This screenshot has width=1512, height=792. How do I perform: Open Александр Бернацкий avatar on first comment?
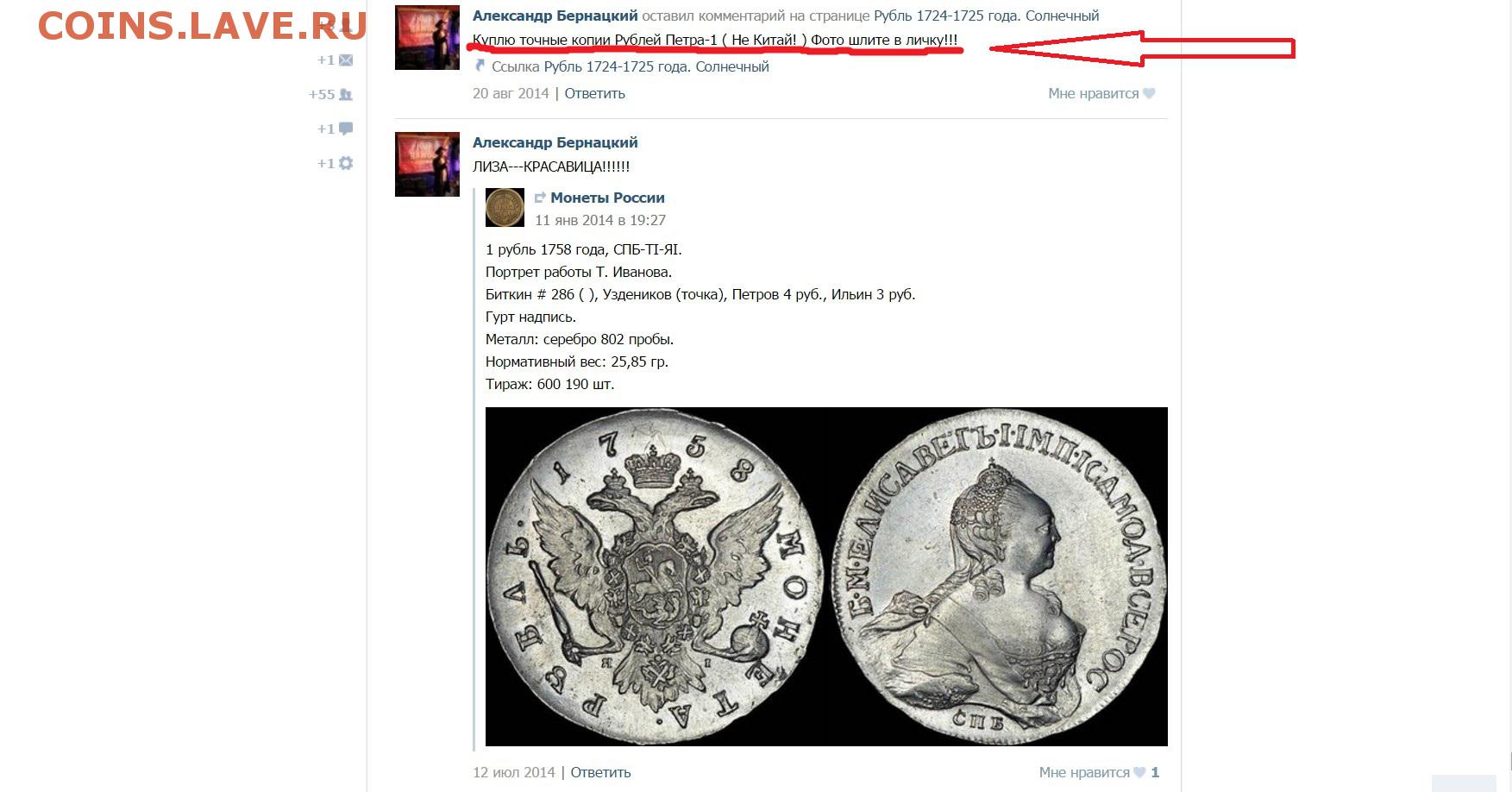click(x=427, y=38)
